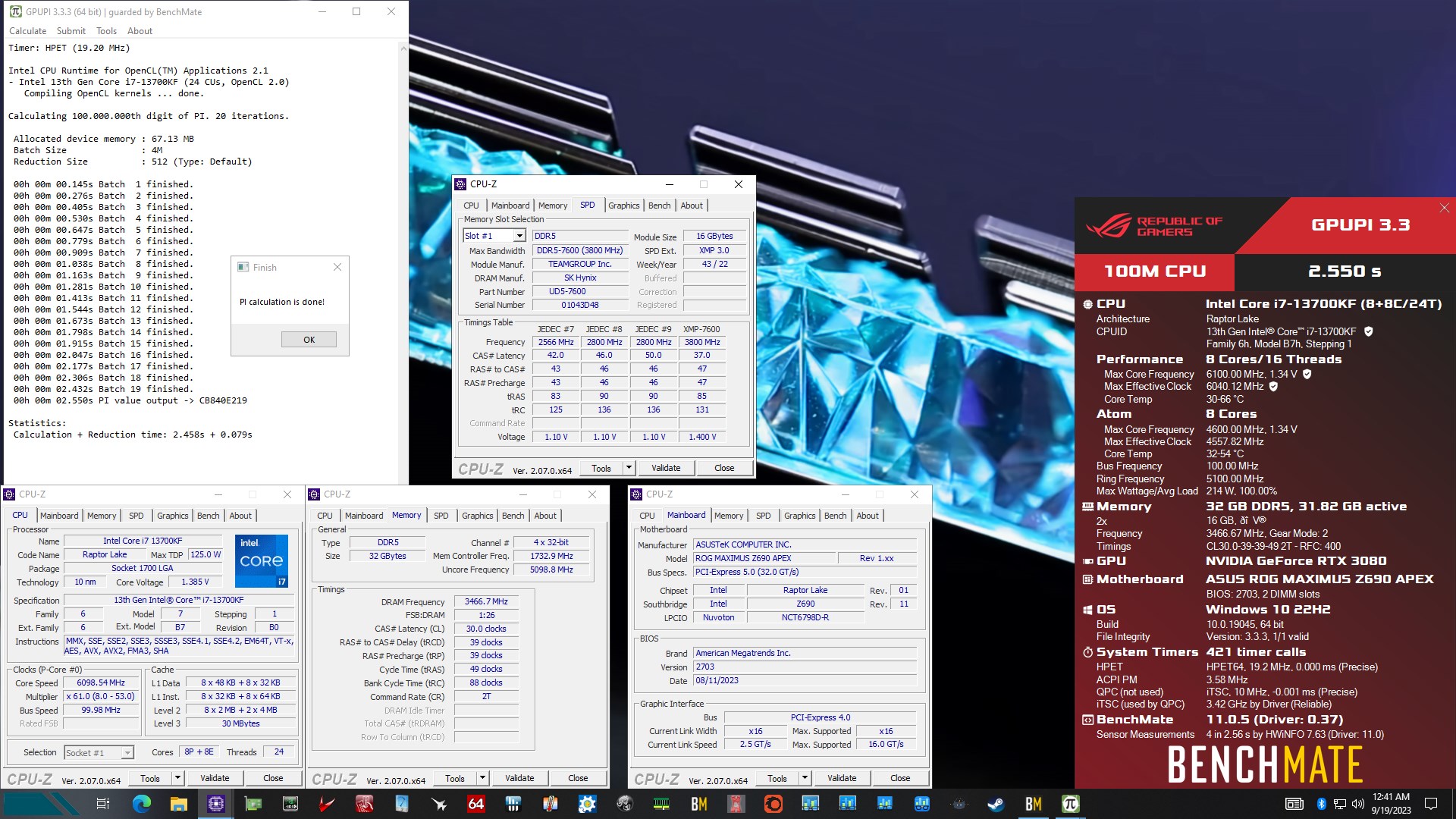Click the blue gear taskbar icon
Image resolution: width=1456 pixels, height=819 pixels.
tap(587, 804)
